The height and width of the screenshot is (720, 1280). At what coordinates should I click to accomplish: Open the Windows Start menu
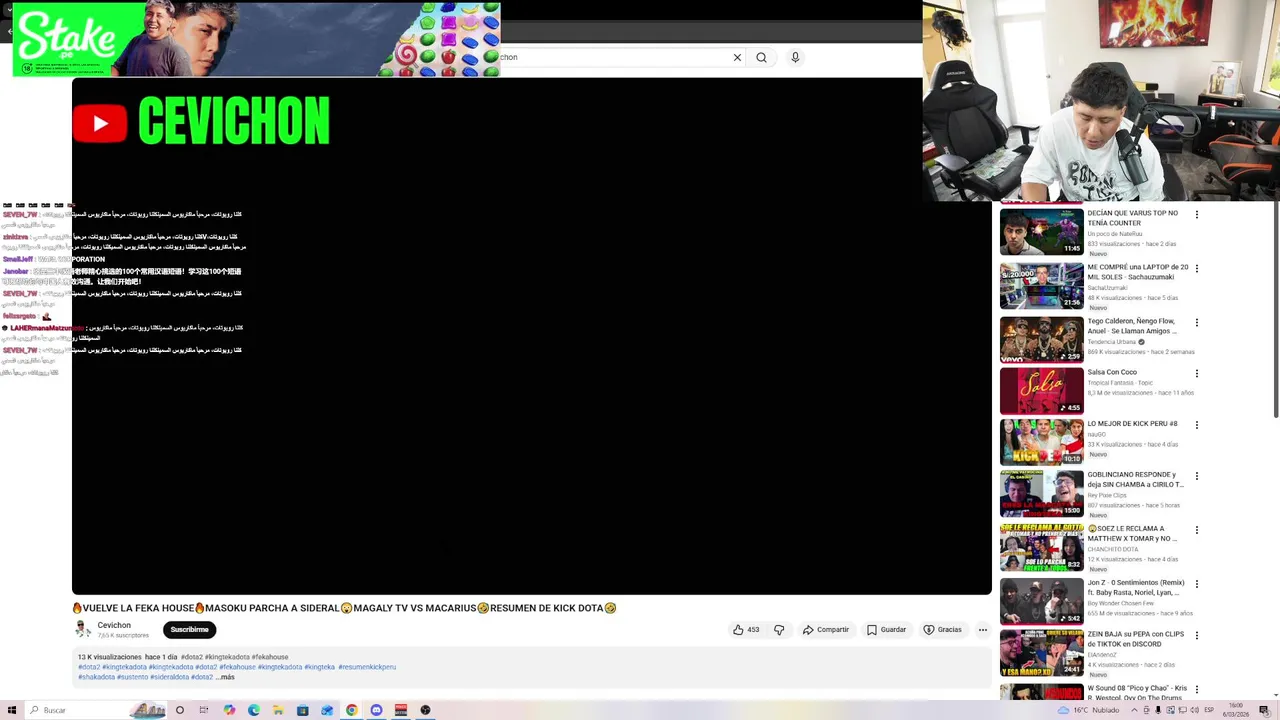pyautogui.click(x=12, y=710)
